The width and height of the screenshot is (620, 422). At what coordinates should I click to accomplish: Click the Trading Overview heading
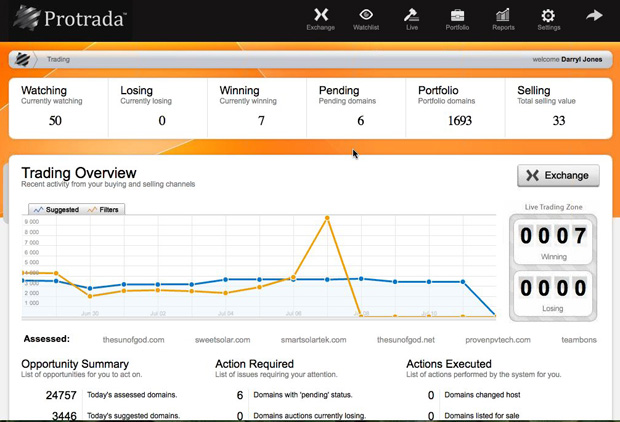pos(79,173)
